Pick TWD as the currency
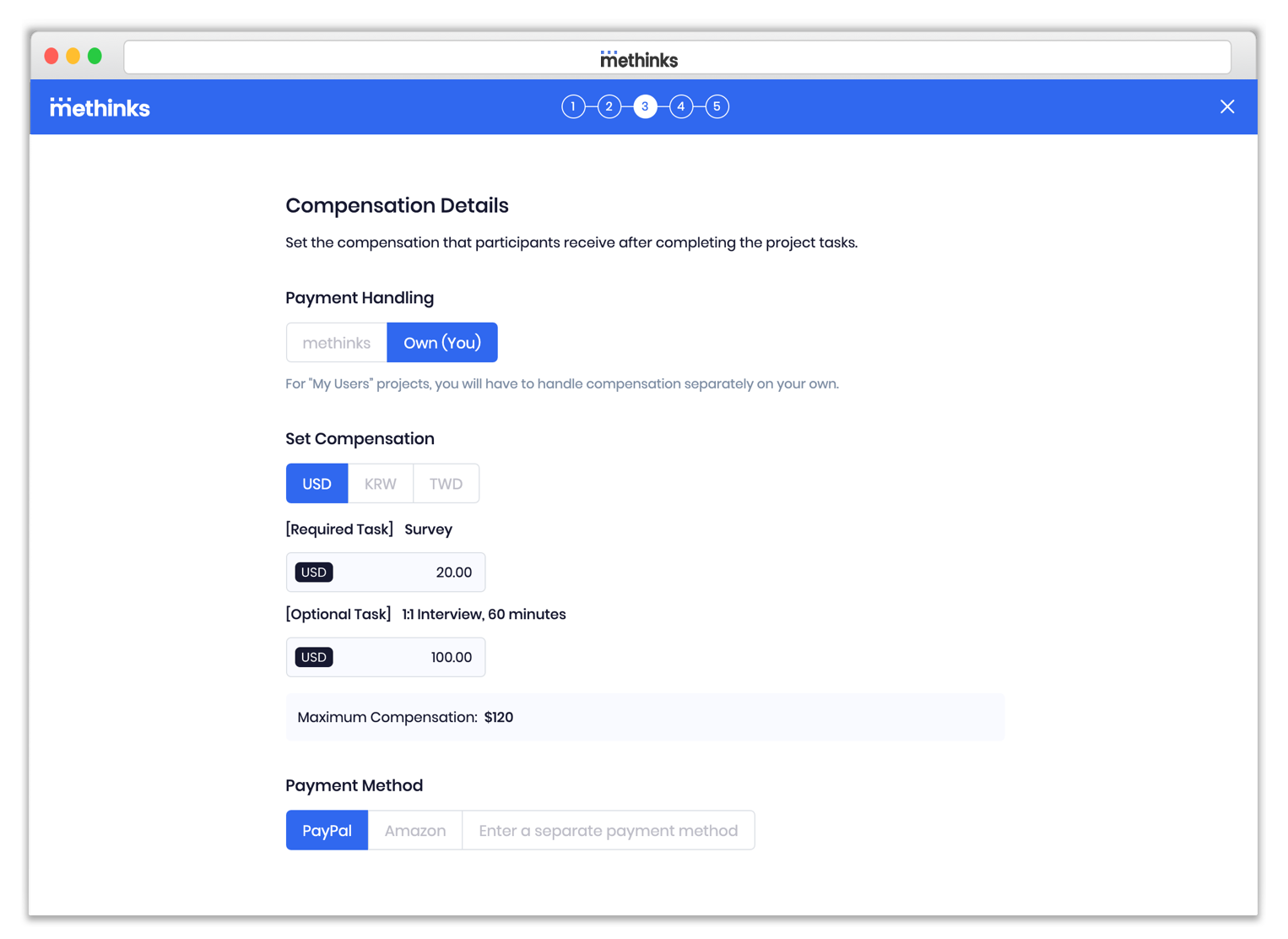Screen dimensions: 1288x939 (x=446, y=484)
